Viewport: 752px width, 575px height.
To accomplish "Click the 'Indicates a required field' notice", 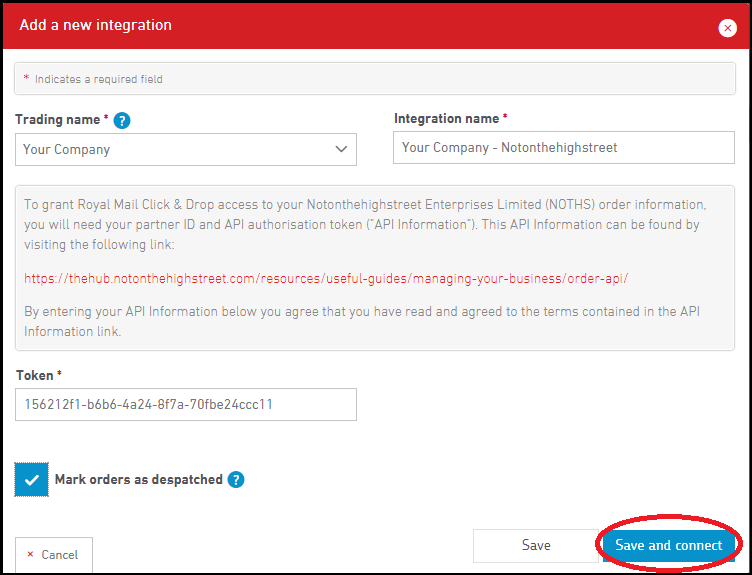I will [x=375, y=79].
